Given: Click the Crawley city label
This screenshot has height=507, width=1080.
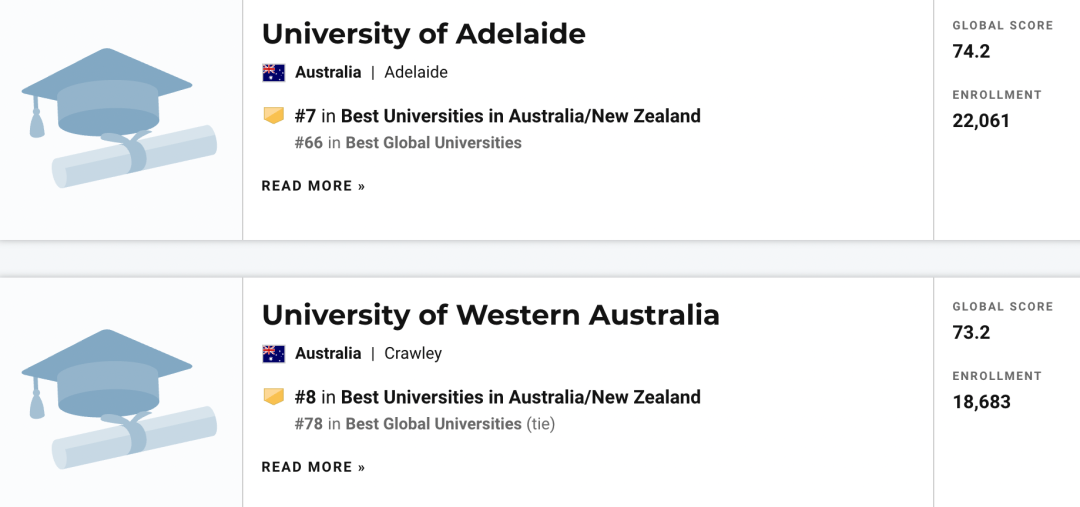Looking at the screenshot, I should click(413, 353).
